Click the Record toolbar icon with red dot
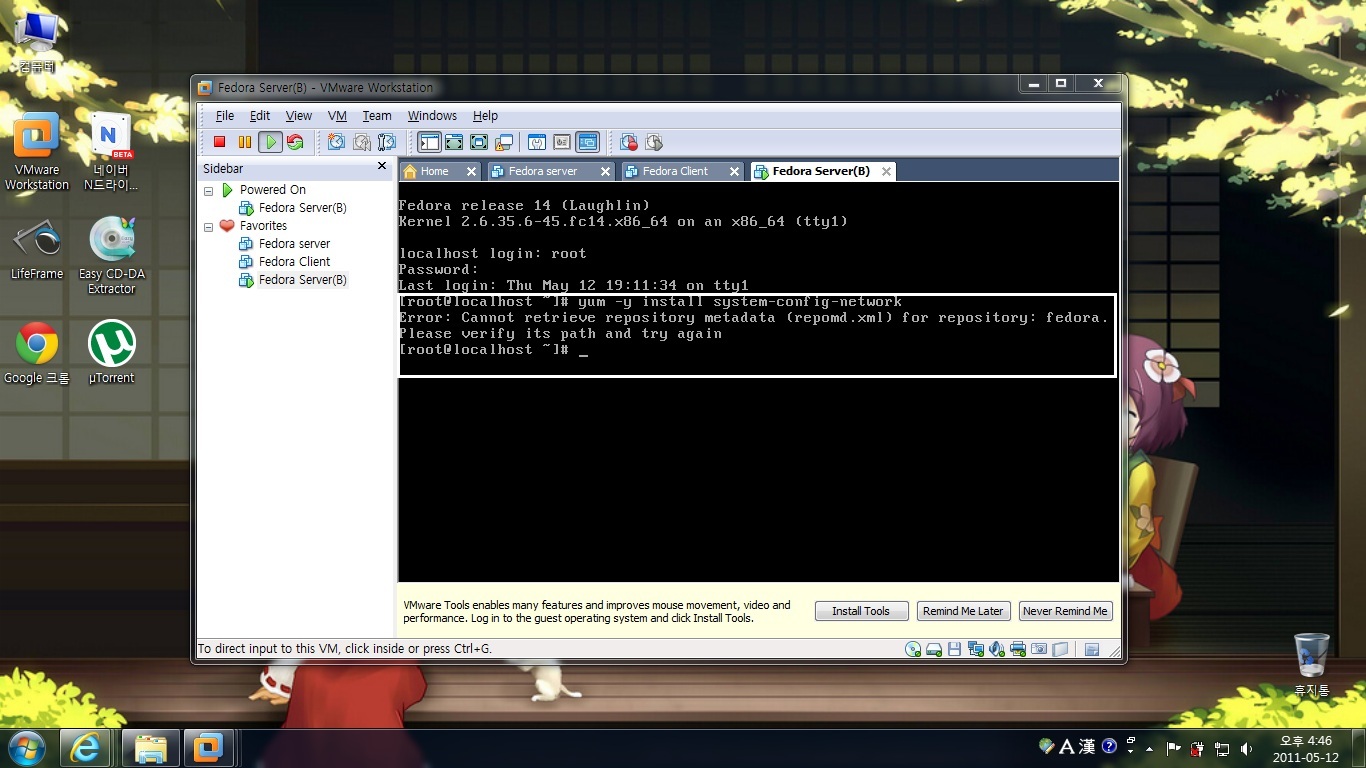 629,142
